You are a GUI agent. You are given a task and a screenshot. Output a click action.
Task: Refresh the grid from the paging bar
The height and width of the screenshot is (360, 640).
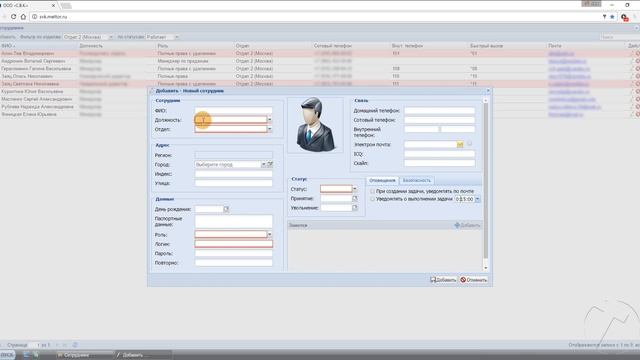pyautogui.click(x=75, y=345)
